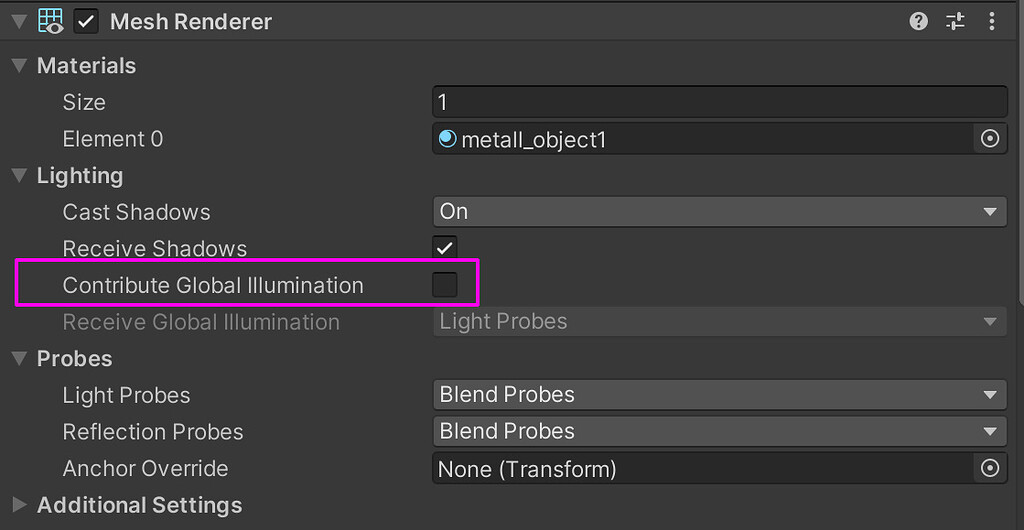Open the component presets icon
This screenshot has width=1024, height=530.
pyautogui.click(x=955, y=21)
